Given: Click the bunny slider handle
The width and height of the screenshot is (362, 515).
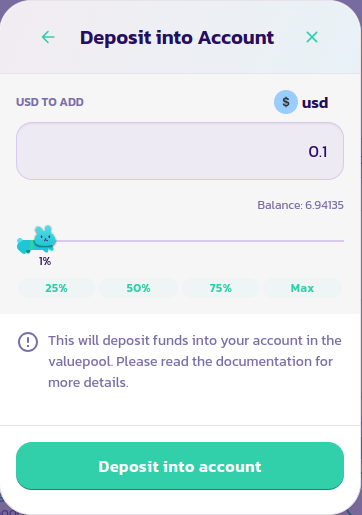Looking at the screenshot, I should pyautogui.click(x=45, y=239).
